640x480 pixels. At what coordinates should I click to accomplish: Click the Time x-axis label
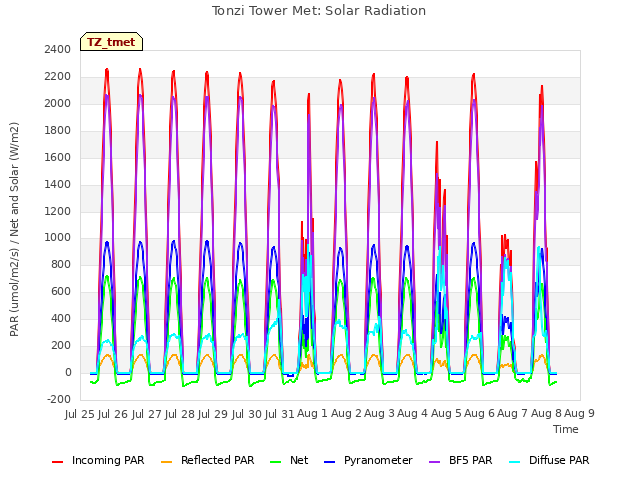click(566, 429)
